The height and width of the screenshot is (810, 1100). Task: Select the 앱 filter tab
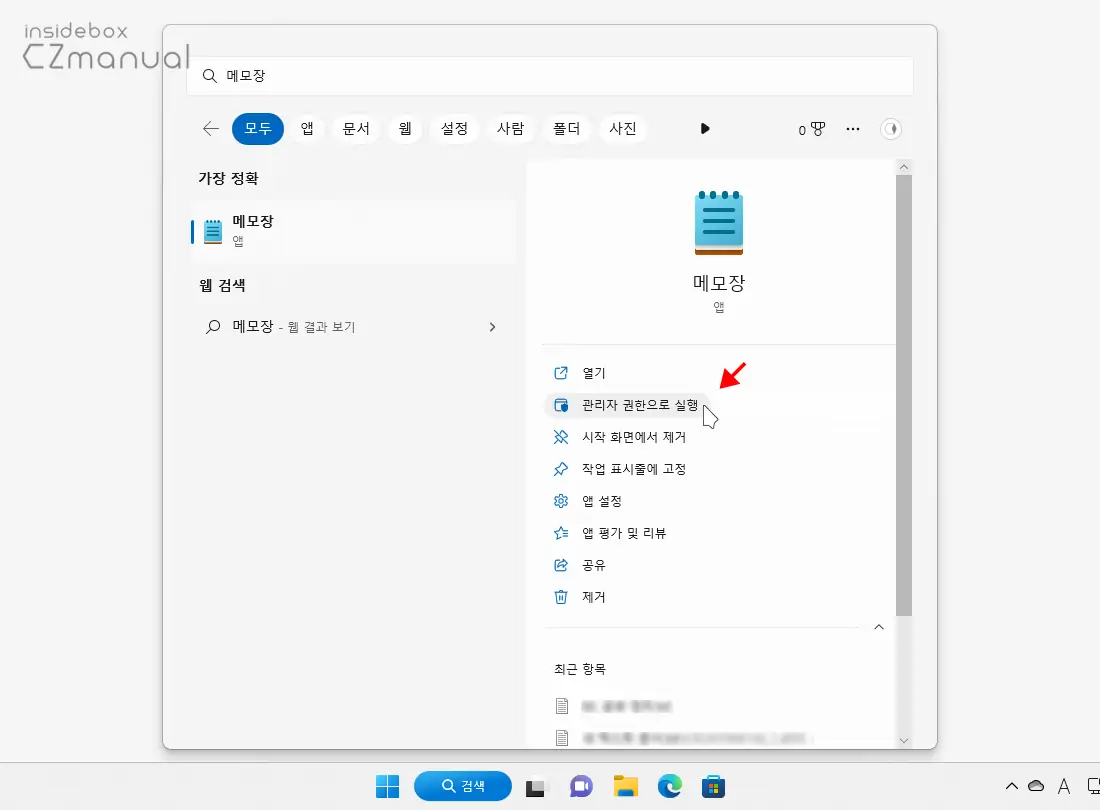coord(306,128)
